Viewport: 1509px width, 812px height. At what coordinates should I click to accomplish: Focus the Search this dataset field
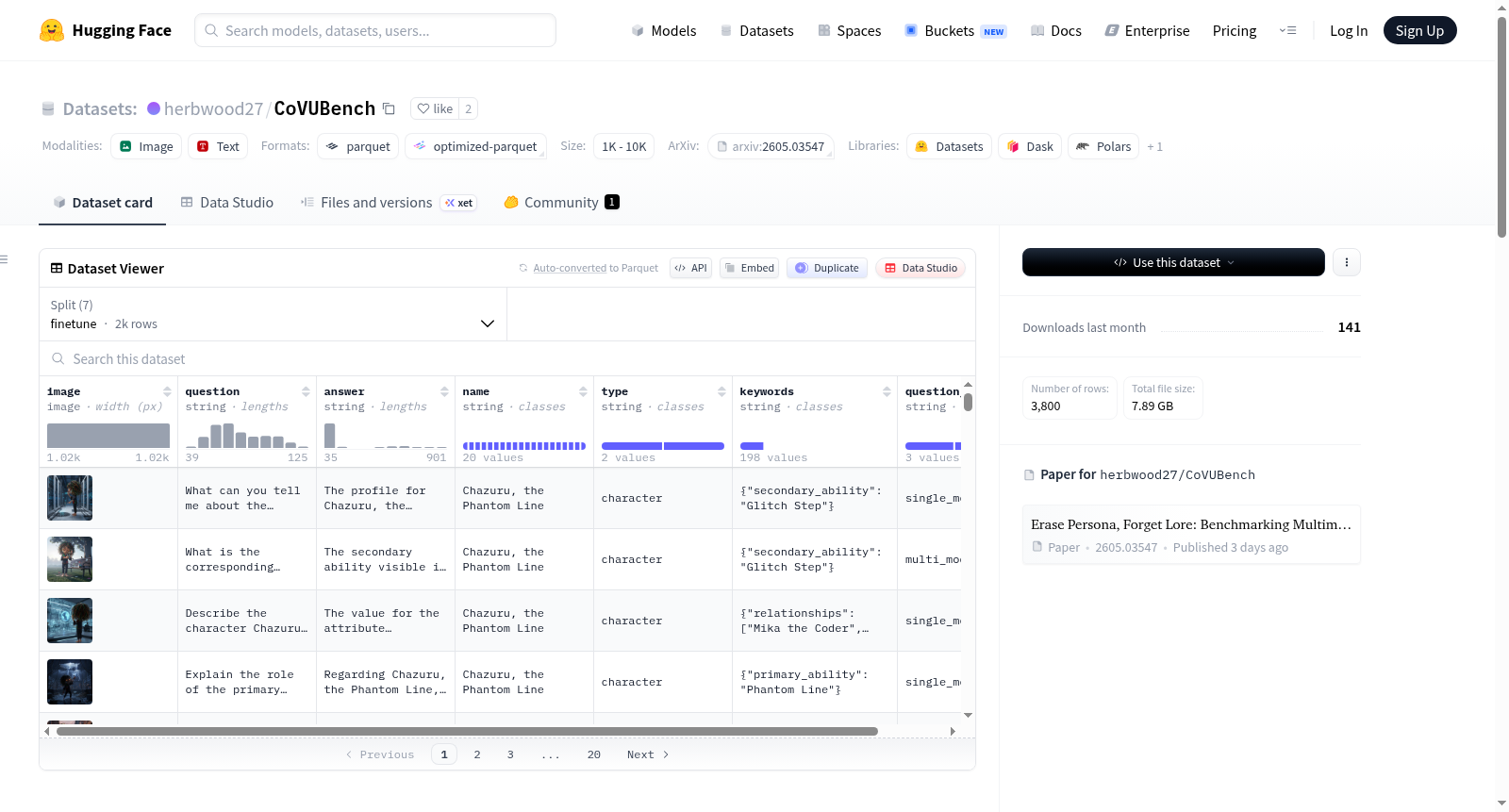pyautogui.click(x=507, y=359)
